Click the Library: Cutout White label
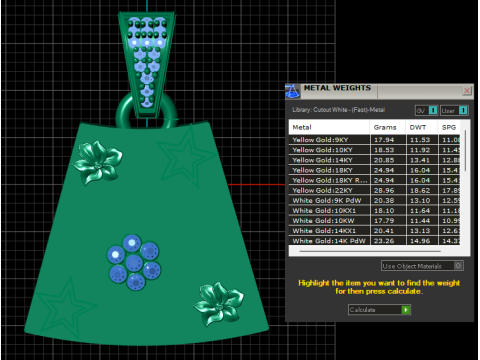480x360 pixels. (x=338, y=110)
